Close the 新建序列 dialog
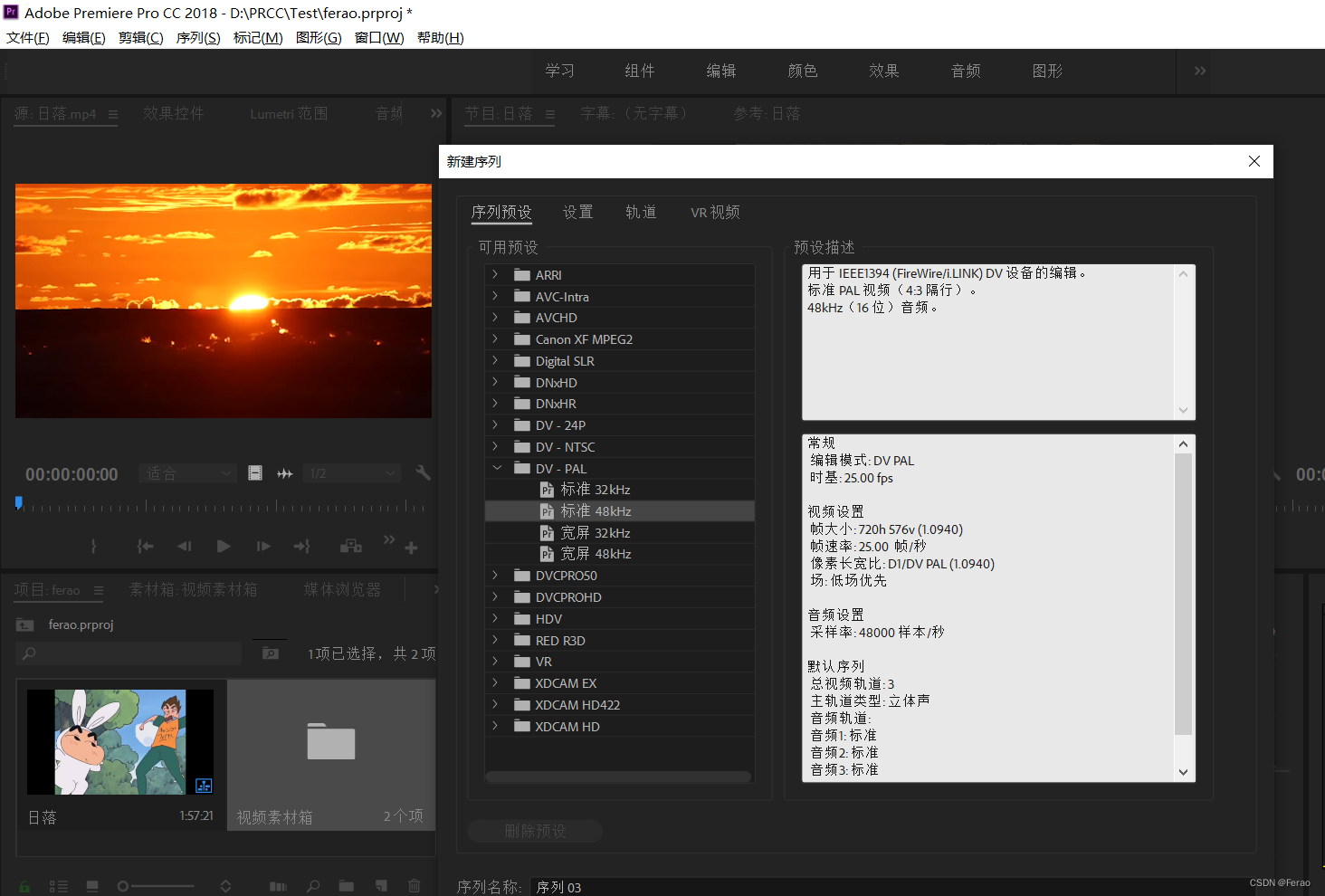The height and width of the screenshot is (896, 1325). (x=1254, y=161)
